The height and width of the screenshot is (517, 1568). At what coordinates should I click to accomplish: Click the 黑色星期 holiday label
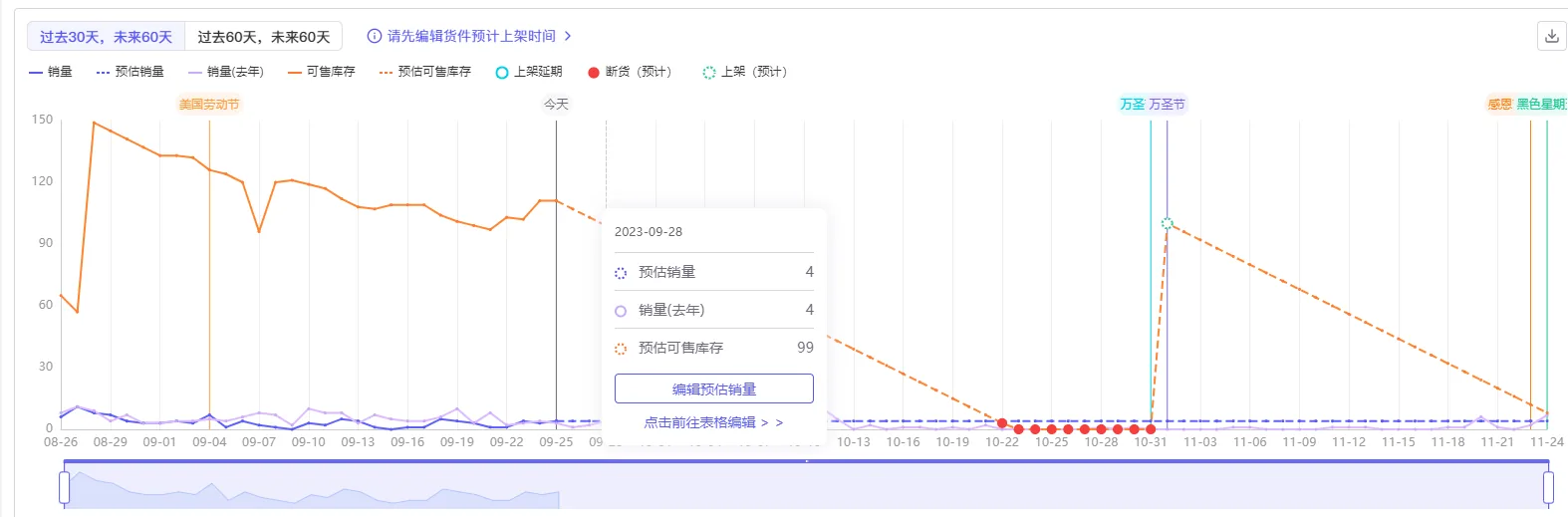pos(1541,104)
